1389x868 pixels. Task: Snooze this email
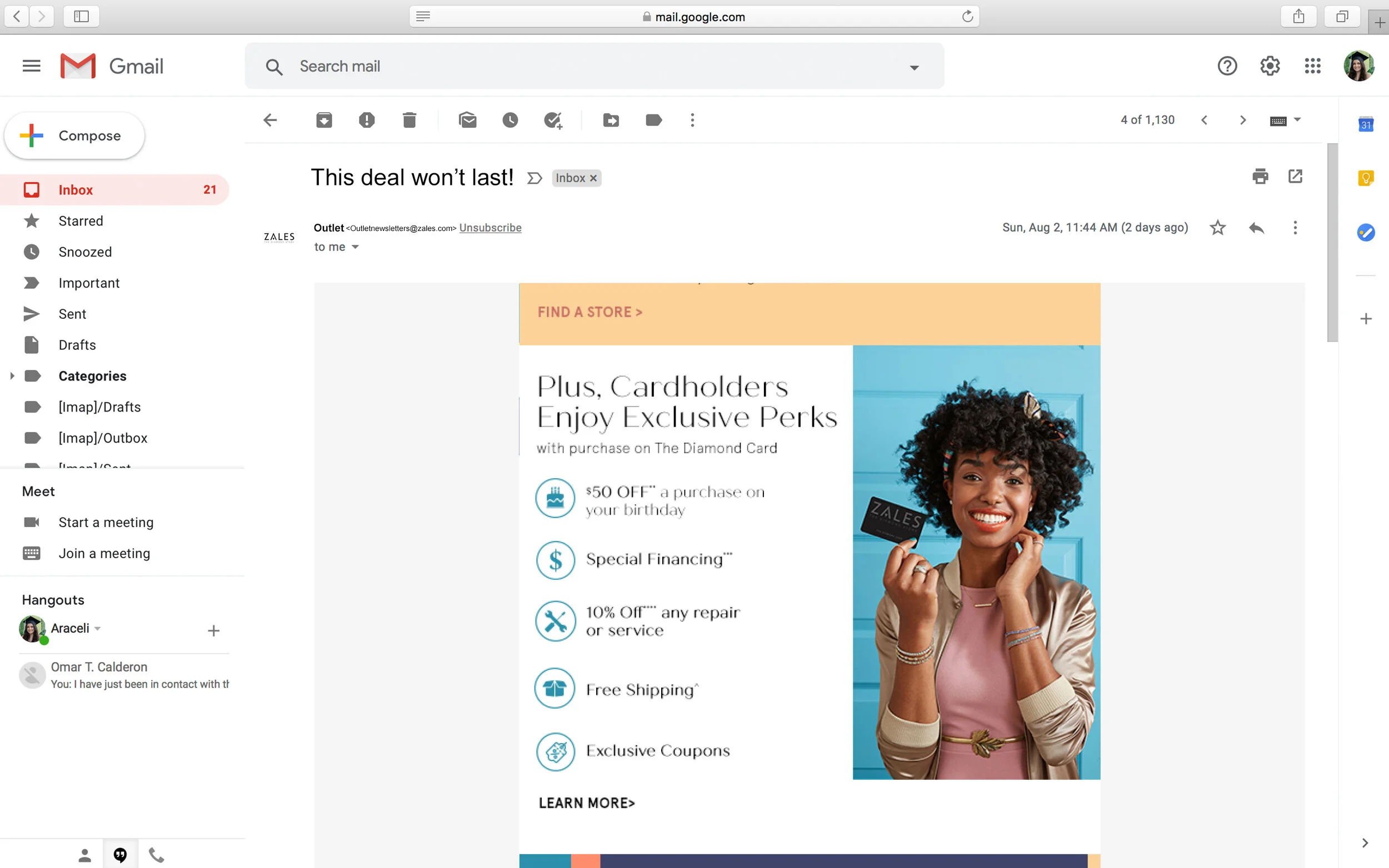pyautogui.click(x=510, y=120)
